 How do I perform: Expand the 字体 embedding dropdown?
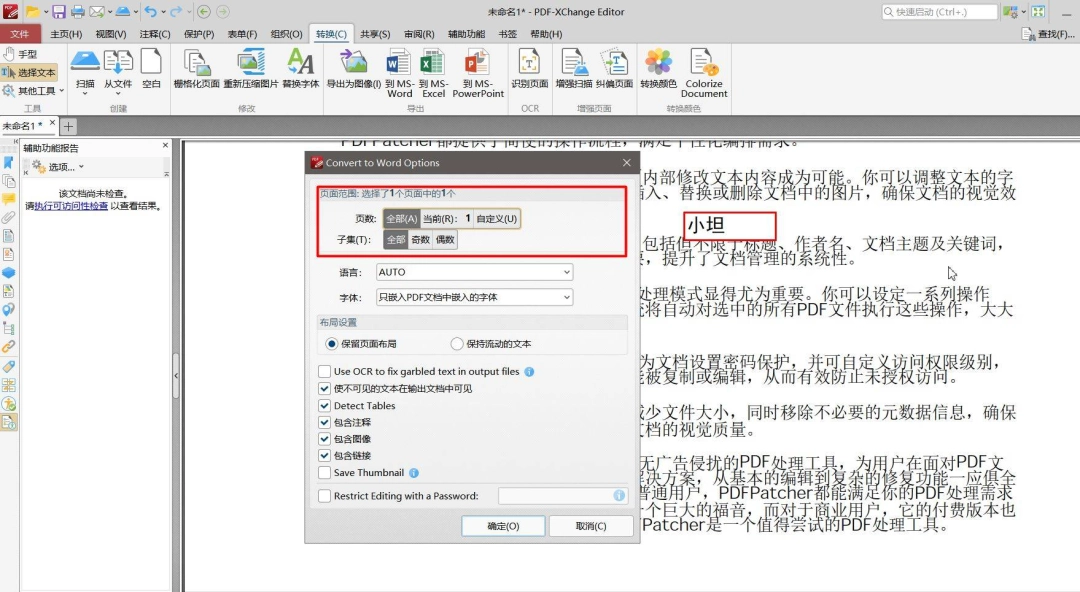click(x=475, y=297)
